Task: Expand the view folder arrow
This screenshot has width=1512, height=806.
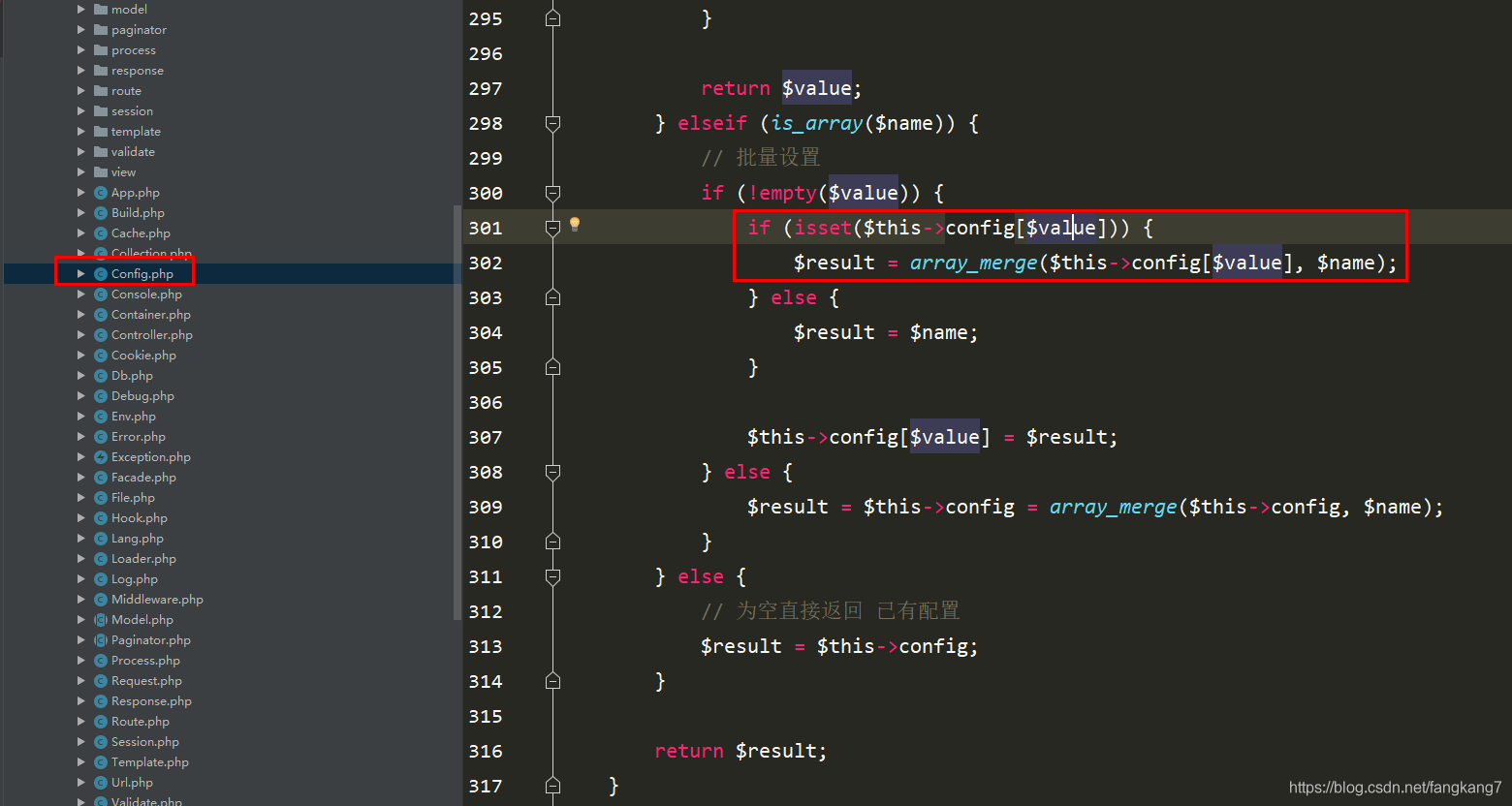Action: click(x=81, y=172)
